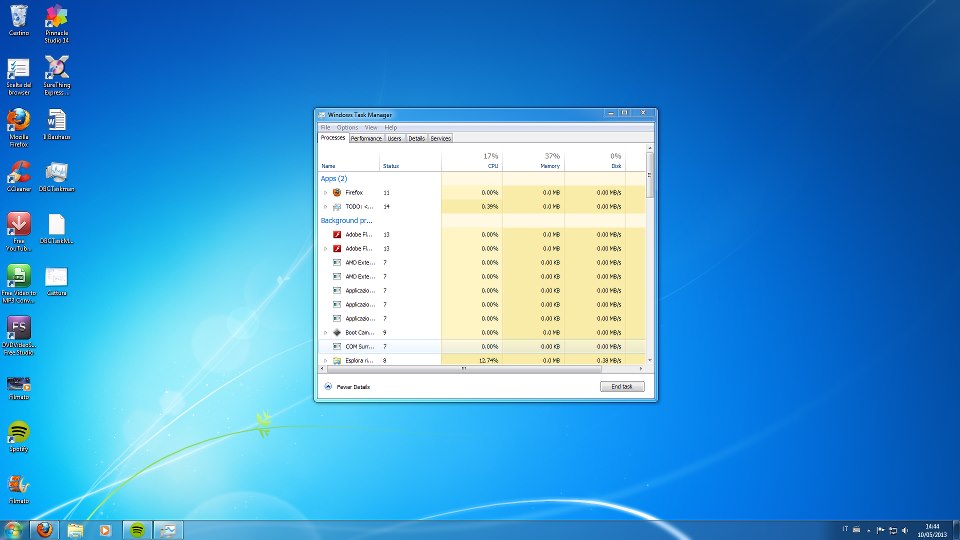The width and height of the screenshot is (960, 540).
Task: Expand the Boot Camp process row
Action: click(325, 332)
